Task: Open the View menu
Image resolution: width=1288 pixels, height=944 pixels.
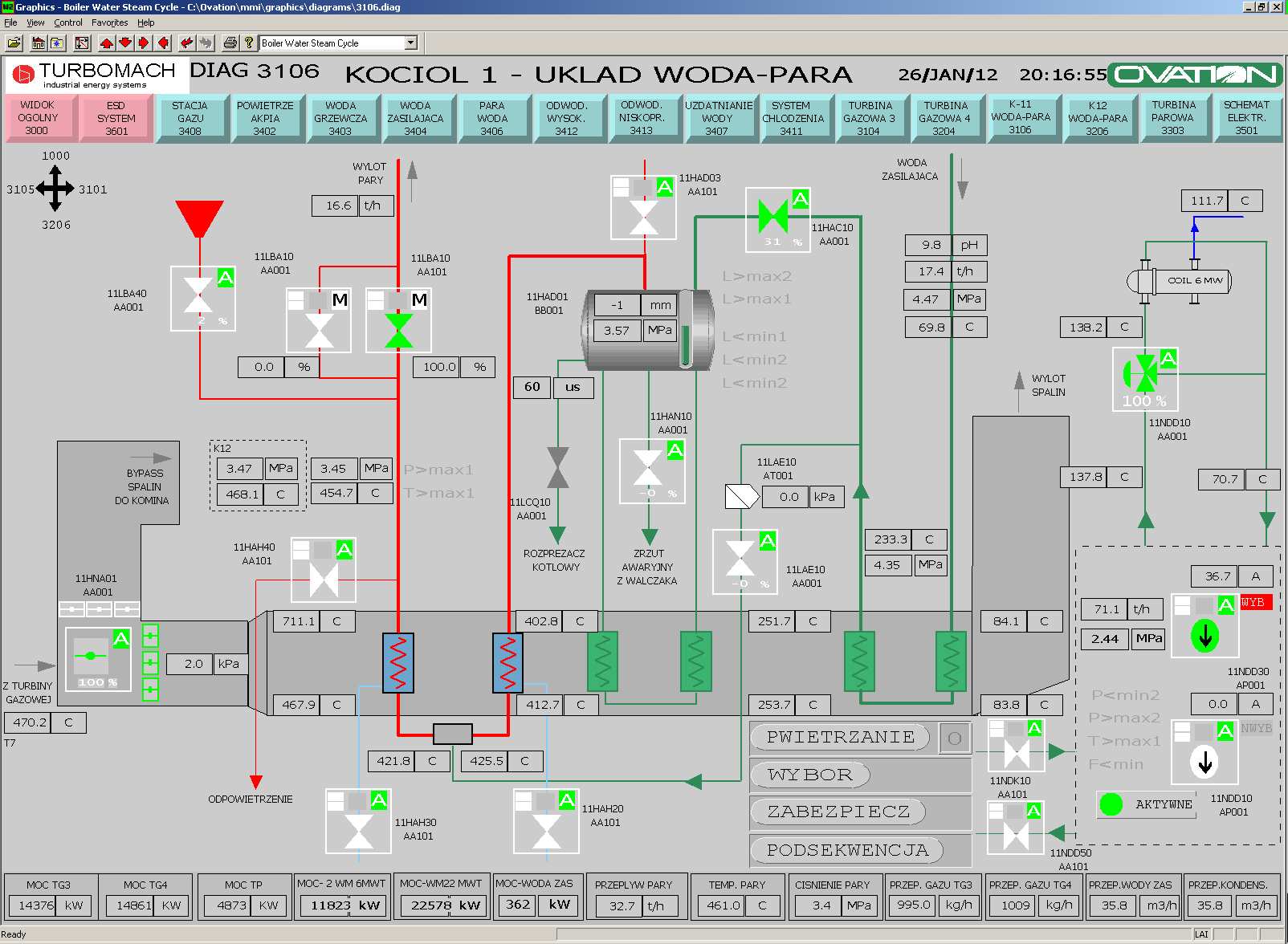Action: pos(35,22)
